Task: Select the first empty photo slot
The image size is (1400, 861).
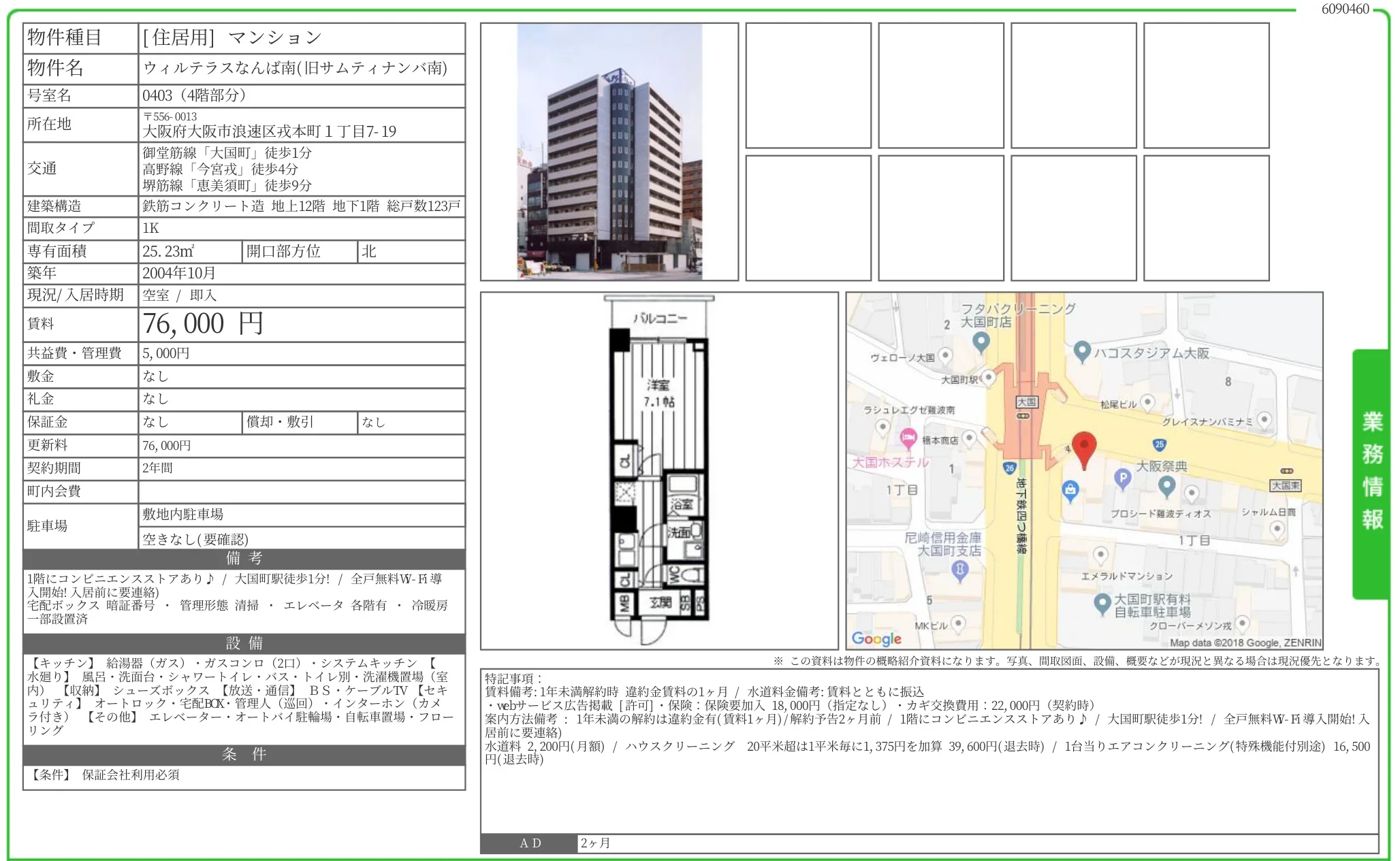Action: click(808, 86)
